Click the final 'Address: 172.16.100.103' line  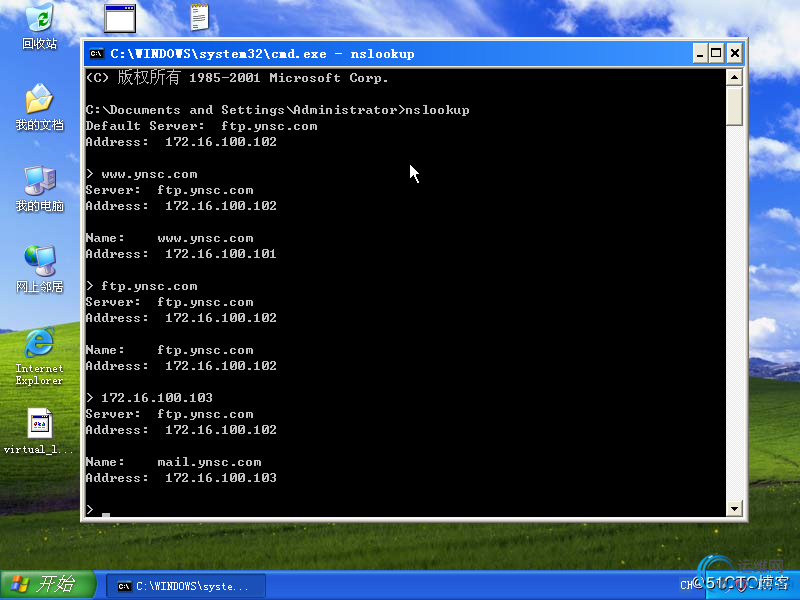coord(181,478)
